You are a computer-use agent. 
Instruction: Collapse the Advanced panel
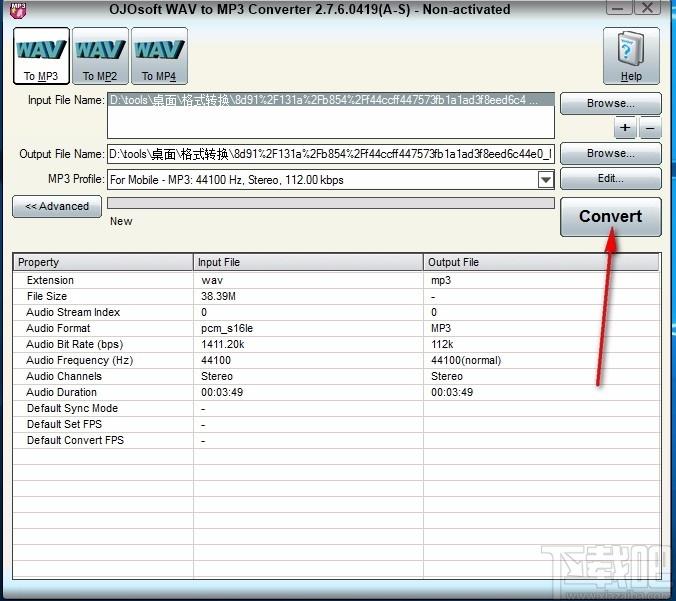57,207
